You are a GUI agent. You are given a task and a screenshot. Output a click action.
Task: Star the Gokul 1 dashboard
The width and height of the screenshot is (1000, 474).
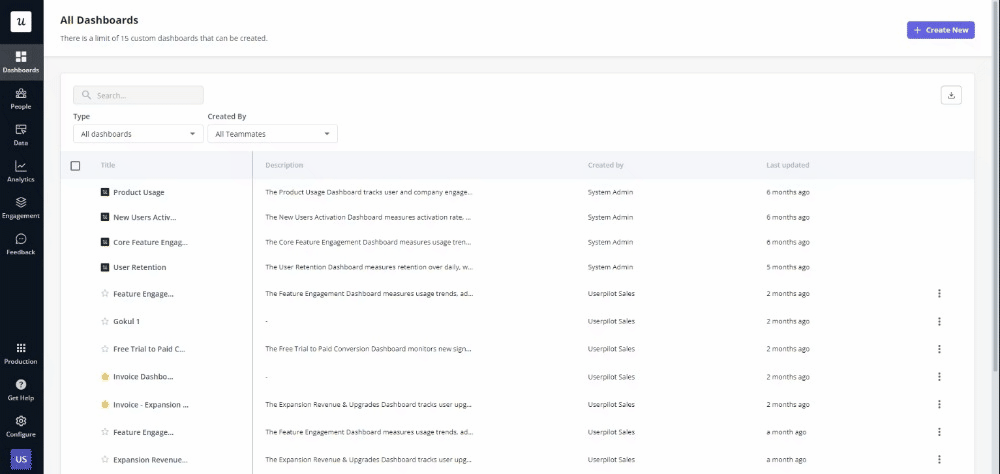point(105,321)
